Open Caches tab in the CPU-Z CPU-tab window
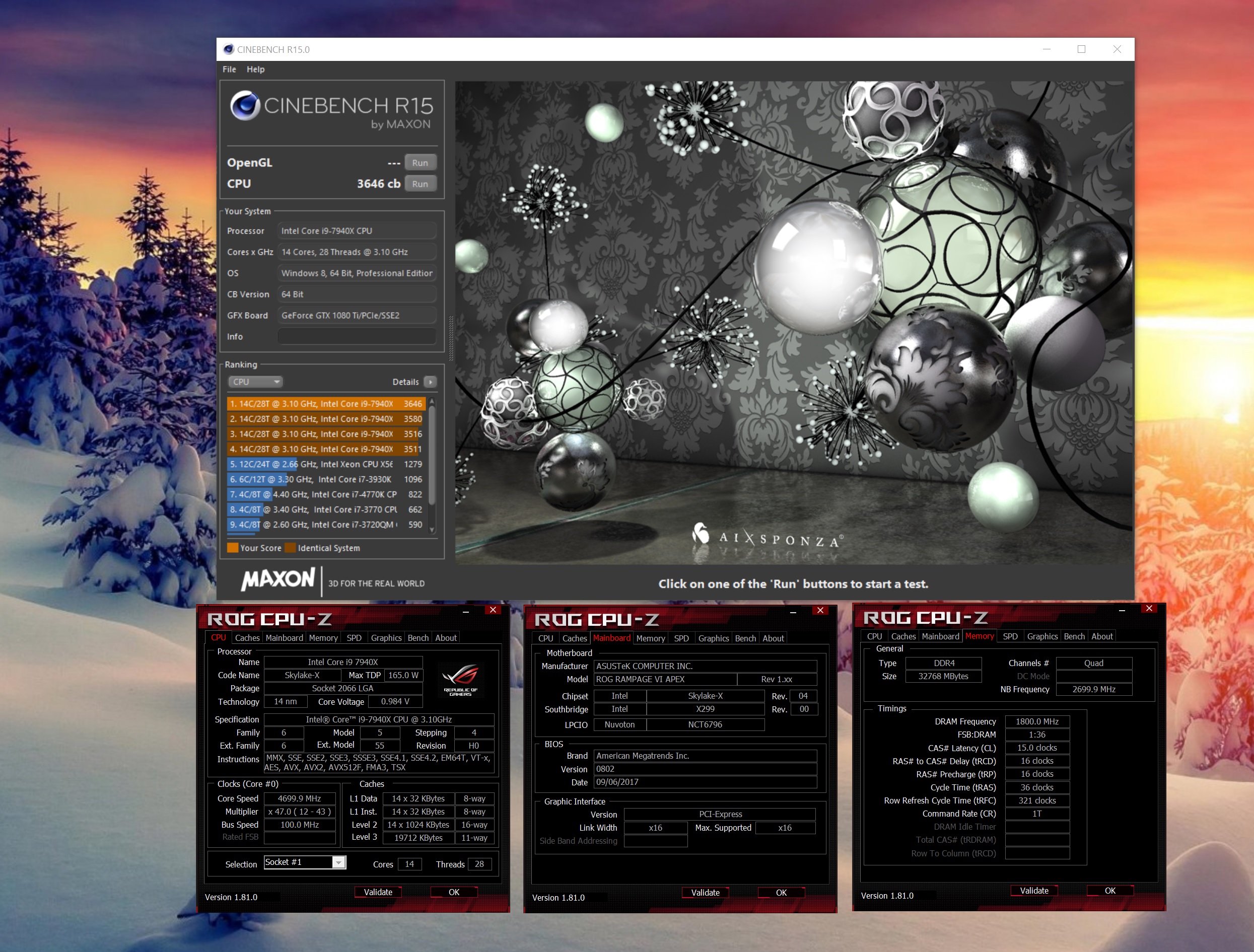The width and height of the screenshot is (1254, 952). tap(247, 638)
